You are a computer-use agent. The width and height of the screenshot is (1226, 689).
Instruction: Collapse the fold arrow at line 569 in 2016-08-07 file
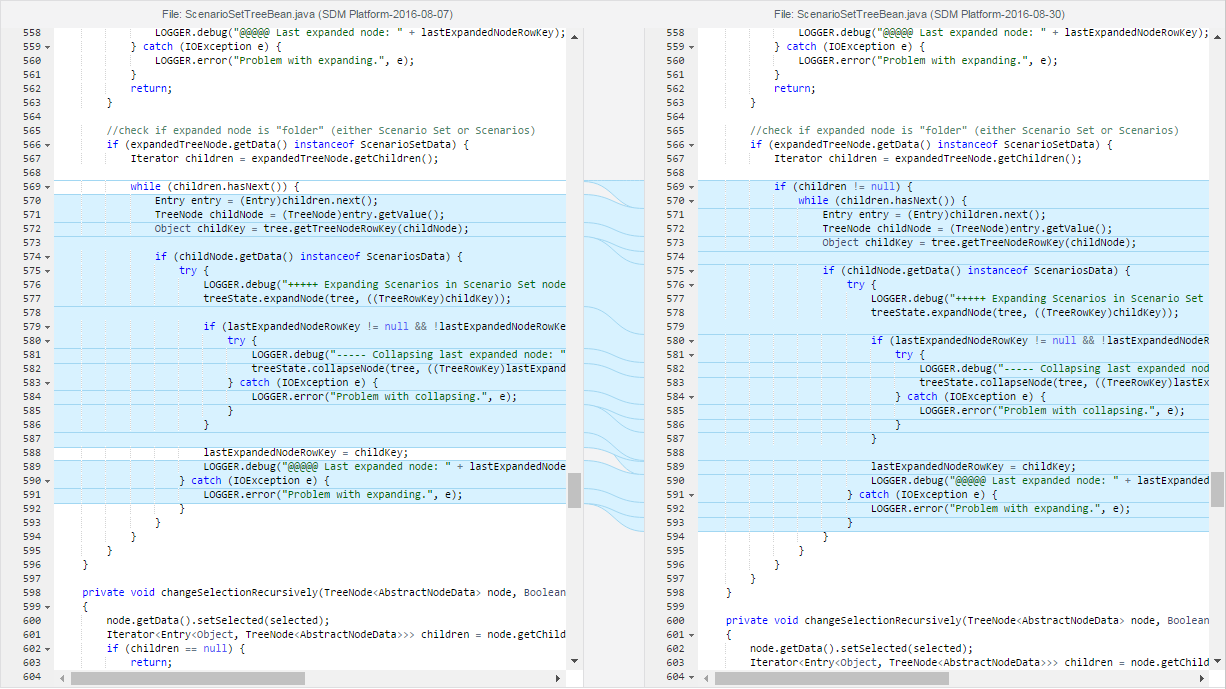click(x=48, y=187)
